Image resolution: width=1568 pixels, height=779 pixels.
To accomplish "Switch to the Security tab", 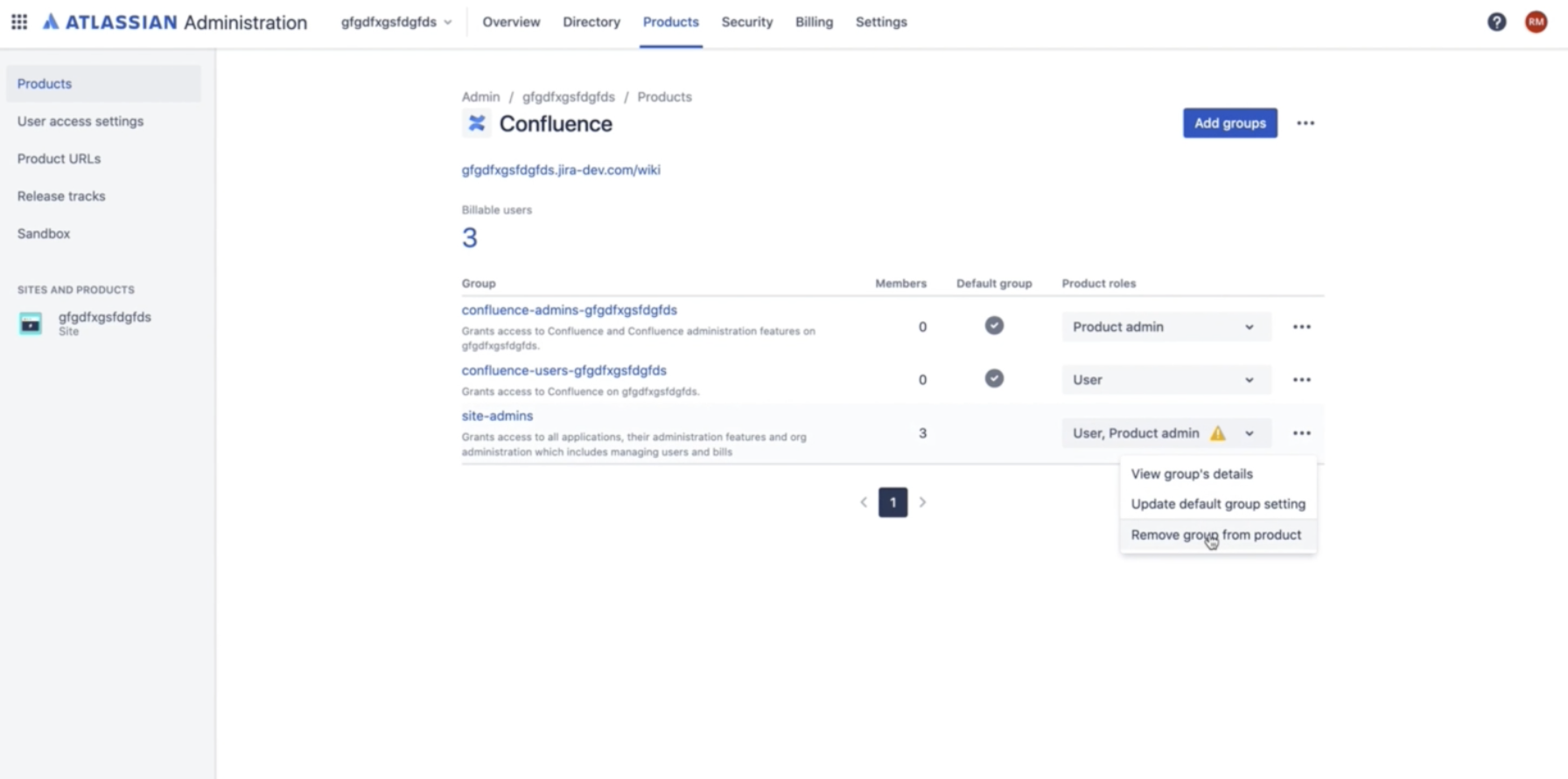I will pyautogui.click(x=747, y=22).
